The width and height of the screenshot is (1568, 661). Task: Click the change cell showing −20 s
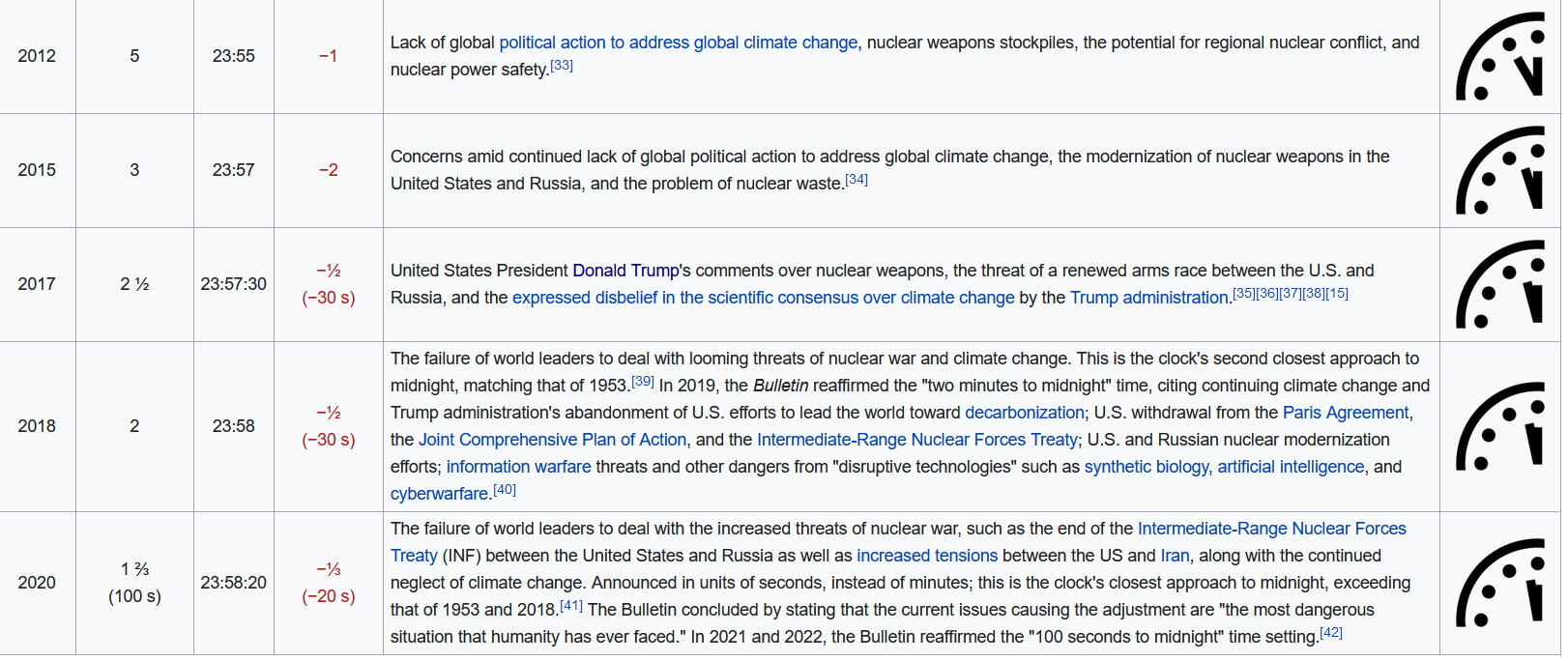pos(329,583)
